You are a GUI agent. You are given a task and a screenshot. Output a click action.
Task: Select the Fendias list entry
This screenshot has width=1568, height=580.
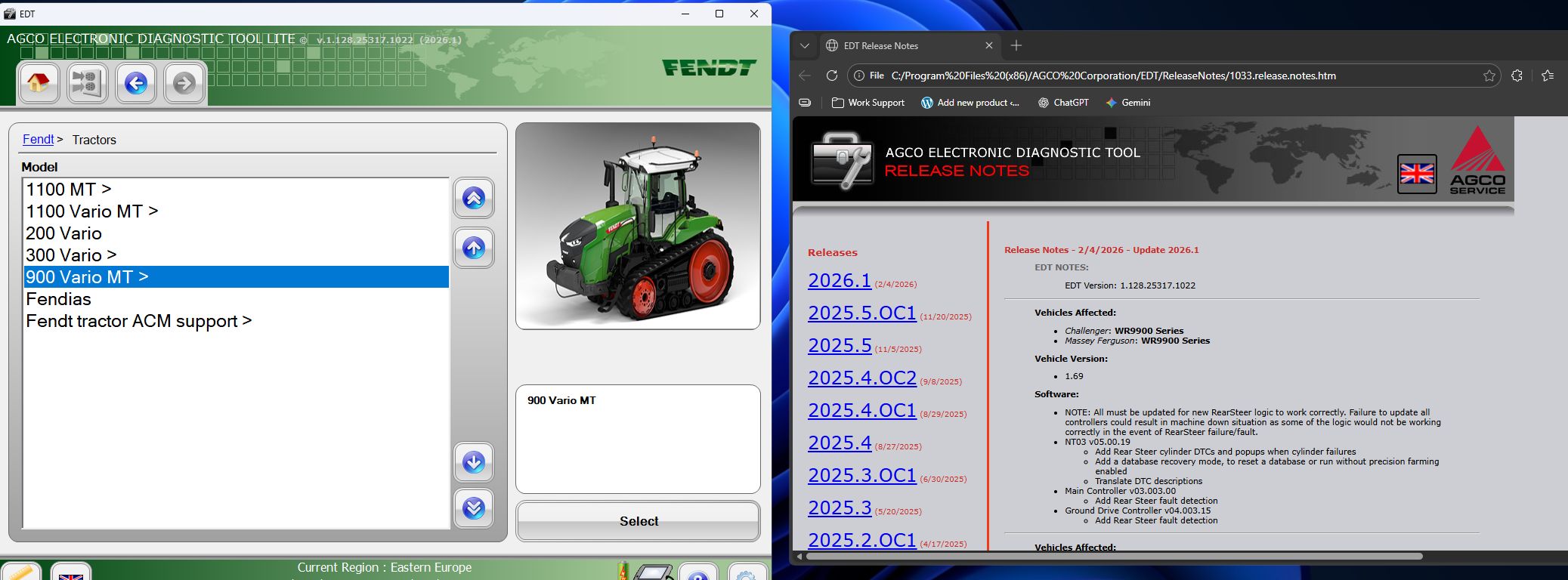pos(236,299)
